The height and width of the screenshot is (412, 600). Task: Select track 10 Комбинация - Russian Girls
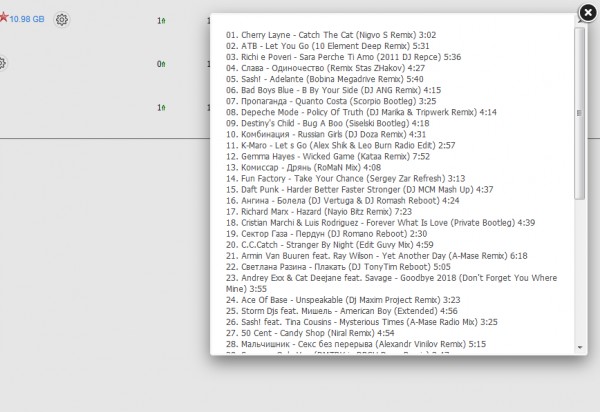pos(326,135)
